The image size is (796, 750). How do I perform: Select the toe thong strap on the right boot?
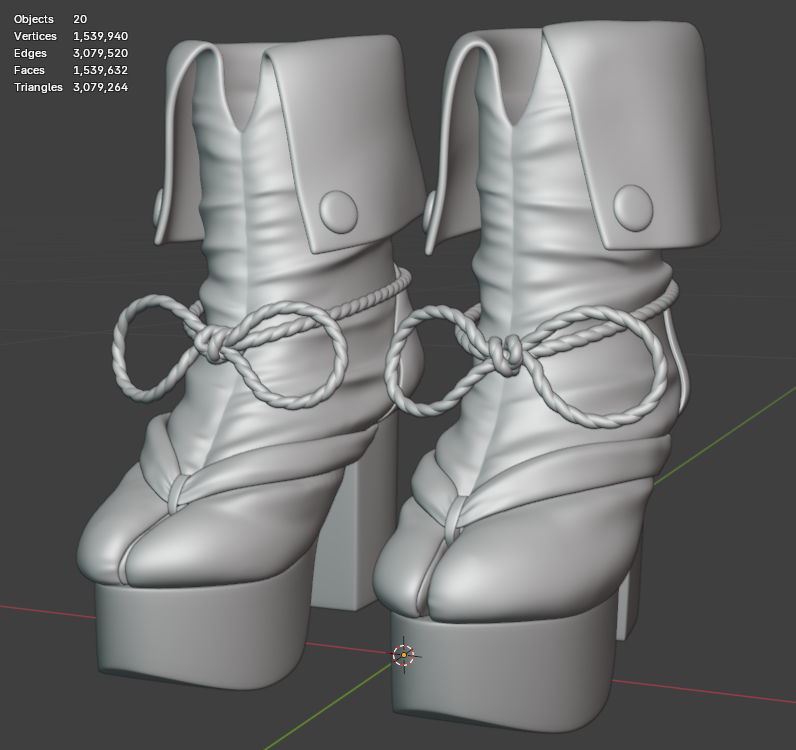[x=456, y=520]
